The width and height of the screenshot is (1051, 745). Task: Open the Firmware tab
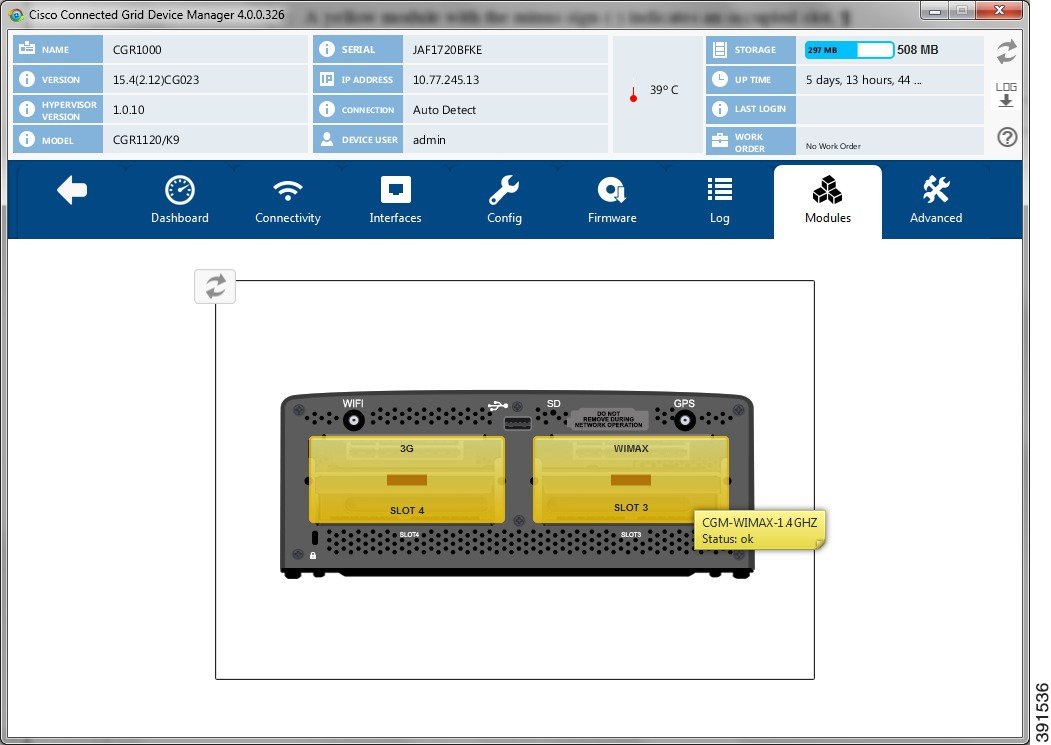tap(612, 200)
